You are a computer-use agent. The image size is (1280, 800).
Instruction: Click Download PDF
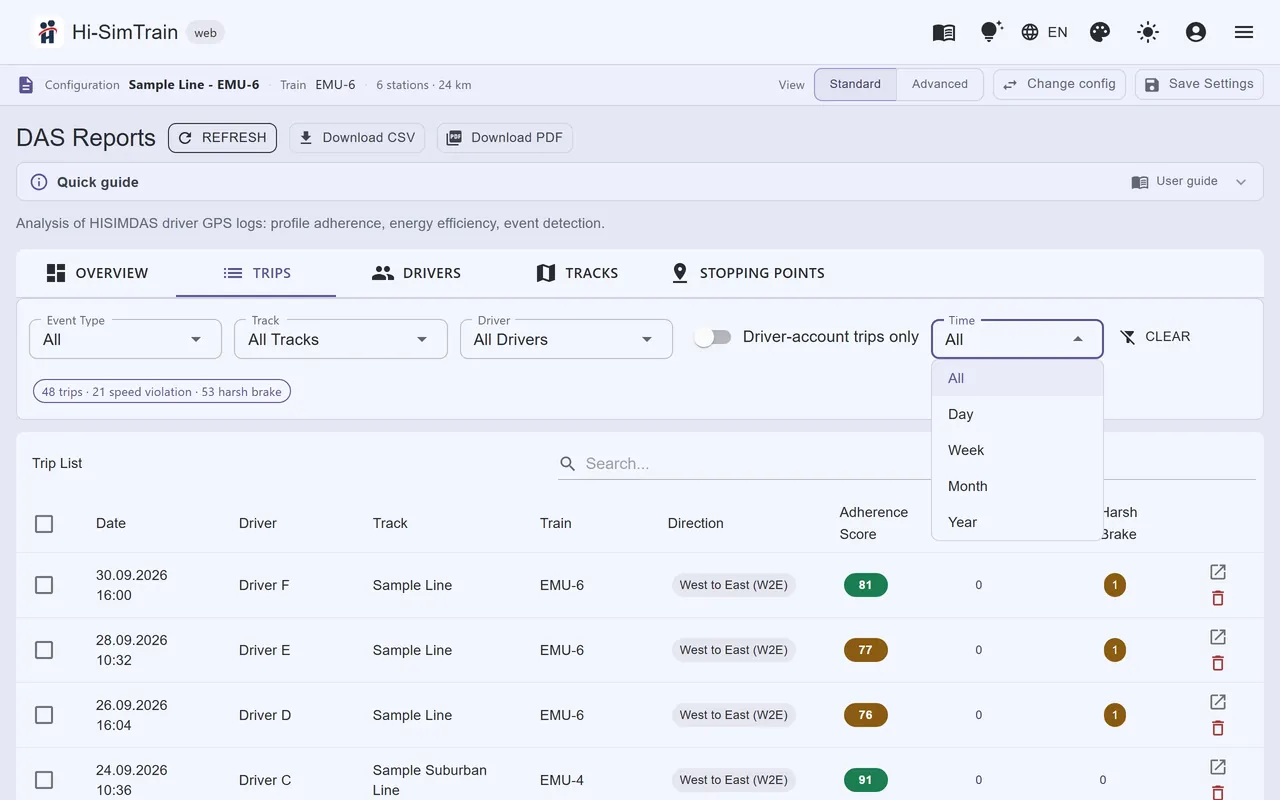[x=505, y=138]
